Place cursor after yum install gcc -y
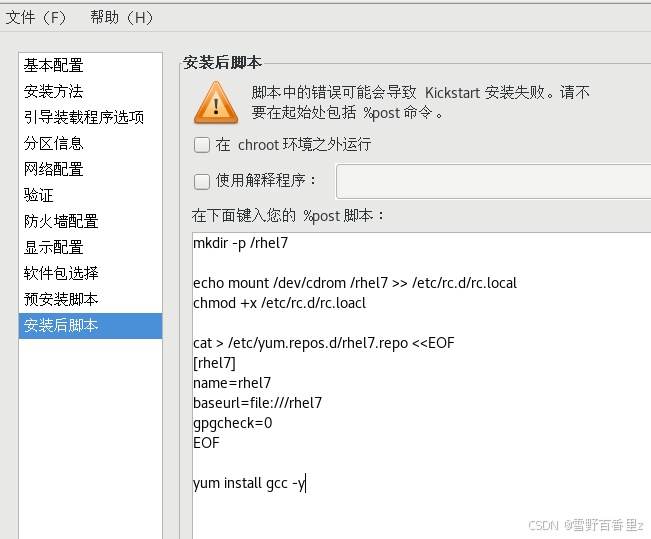The width and height of the screenshot is (651, 539). (306, 483)
